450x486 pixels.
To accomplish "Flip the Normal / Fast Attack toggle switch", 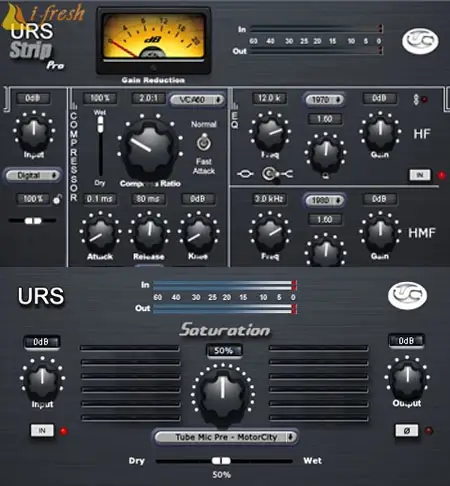I will point(203,143).
